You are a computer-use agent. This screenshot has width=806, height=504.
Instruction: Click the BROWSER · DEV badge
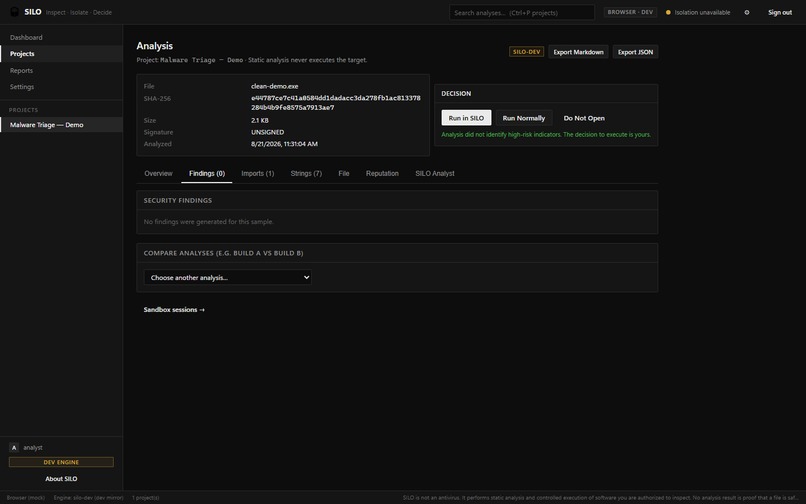[x=630, y=12]
